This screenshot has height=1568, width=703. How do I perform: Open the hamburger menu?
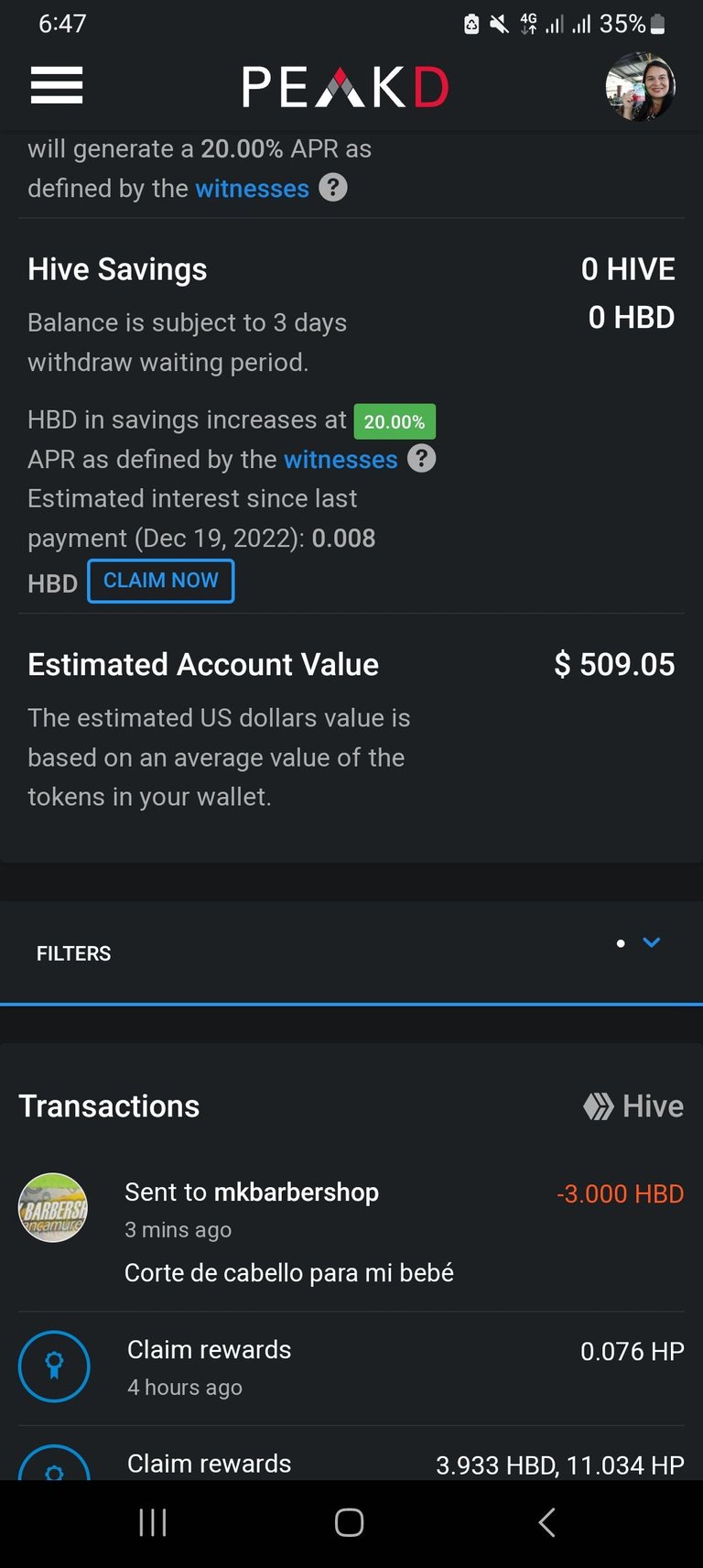pyautogui.click(x=57, y=85)
